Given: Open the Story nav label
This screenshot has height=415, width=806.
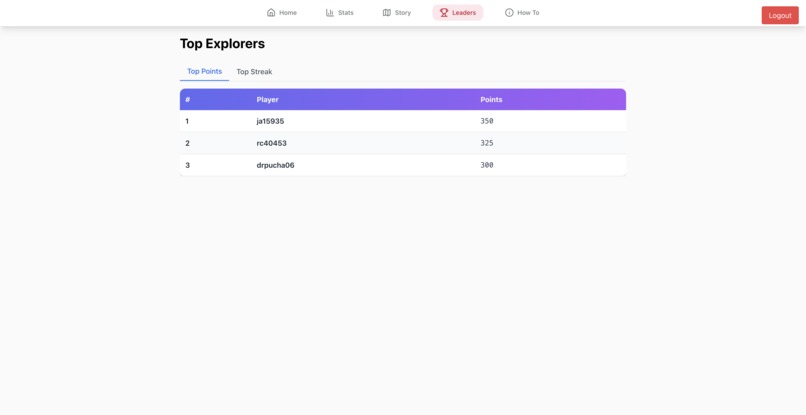Looking at the screenshot, I should click(x=403, y=13).
